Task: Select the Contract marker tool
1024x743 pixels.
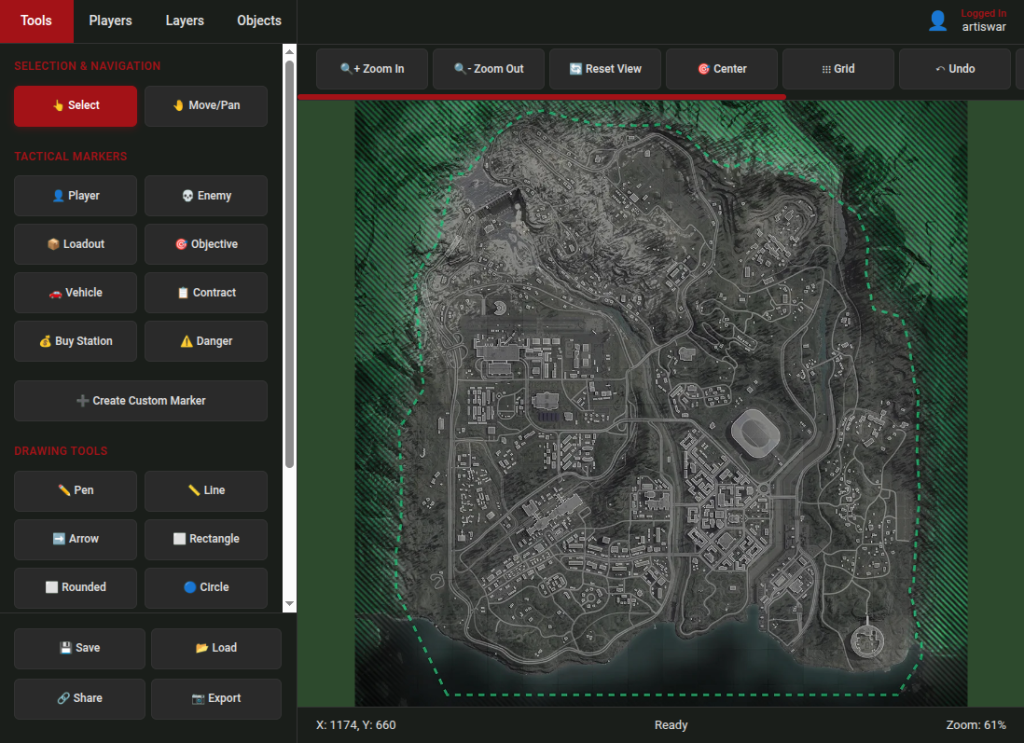Action: click(x=206, y=293)
